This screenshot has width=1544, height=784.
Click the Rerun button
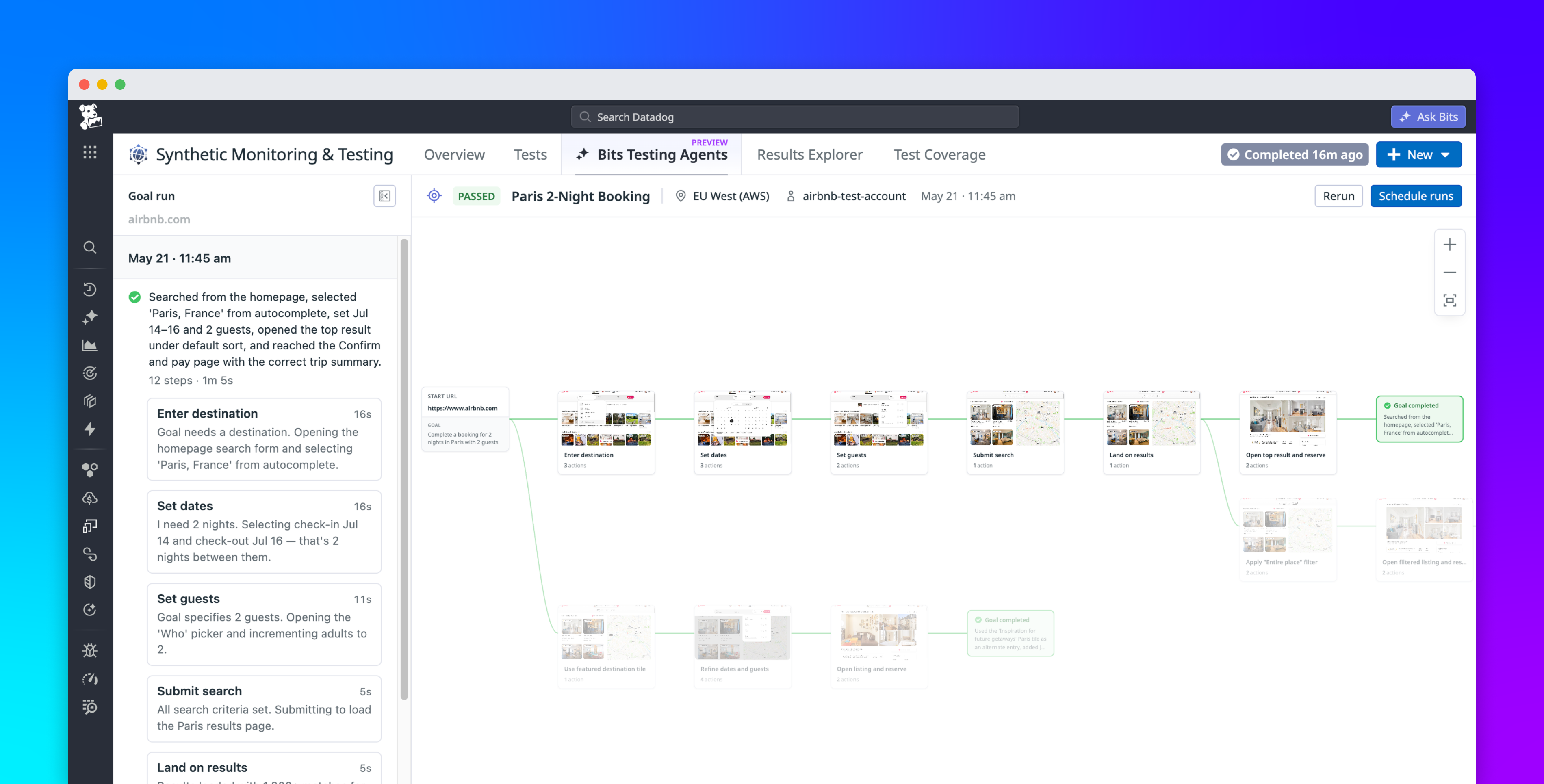[1339, 196]
